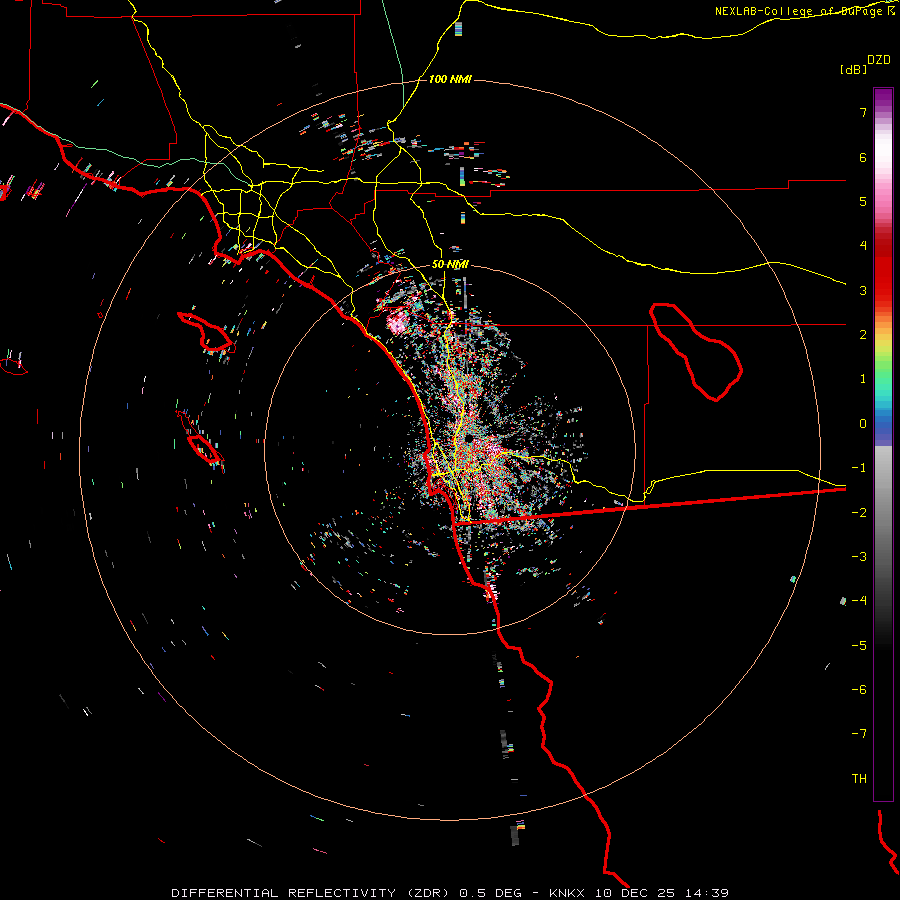Viewport: 900px width, 900px height.
Task: Click the -2 tick label on color scale
Action: click(859, 512)
